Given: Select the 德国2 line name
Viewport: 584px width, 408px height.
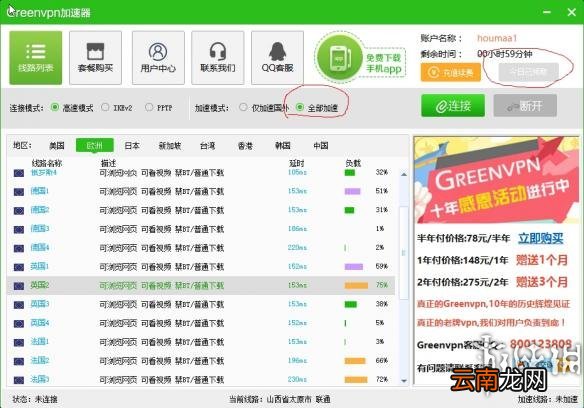Looking at the screenshot, I should tap(39, 210).
